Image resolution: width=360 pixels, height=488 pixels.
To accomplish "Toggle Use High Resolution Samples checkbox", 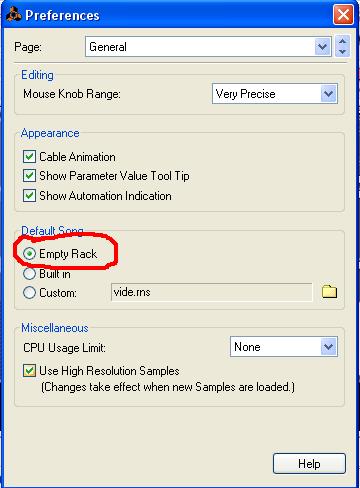I will [29, 371].
